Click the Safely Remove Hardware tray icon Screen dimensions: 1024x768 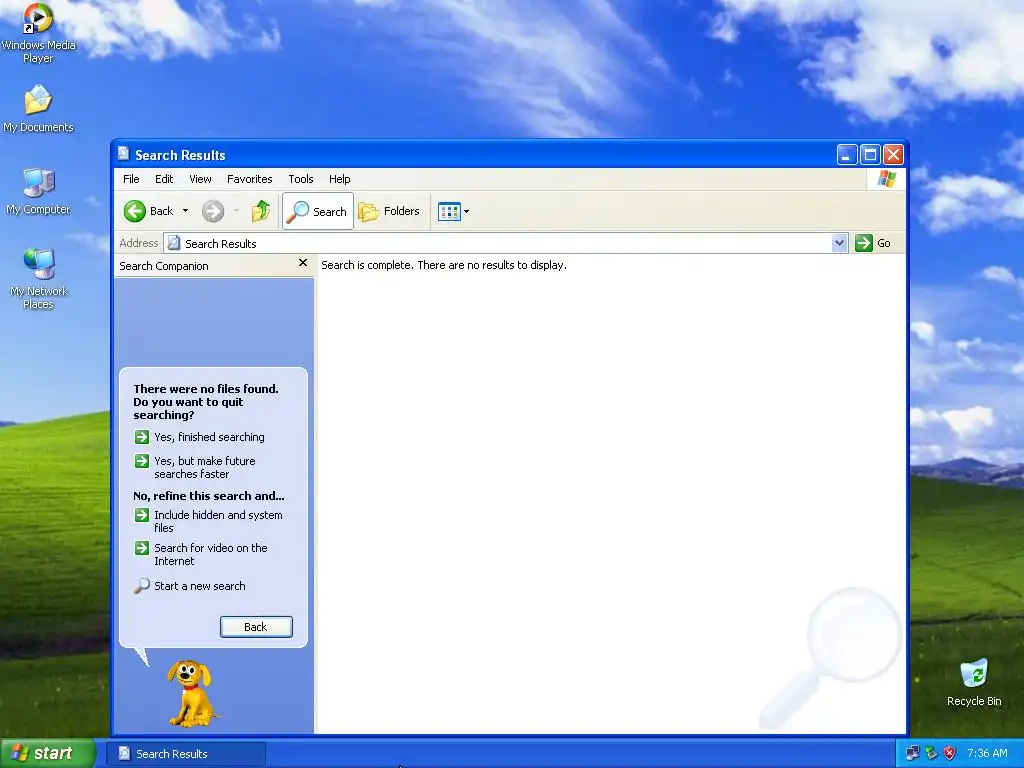pyautogui.click(x=931, y=753)
